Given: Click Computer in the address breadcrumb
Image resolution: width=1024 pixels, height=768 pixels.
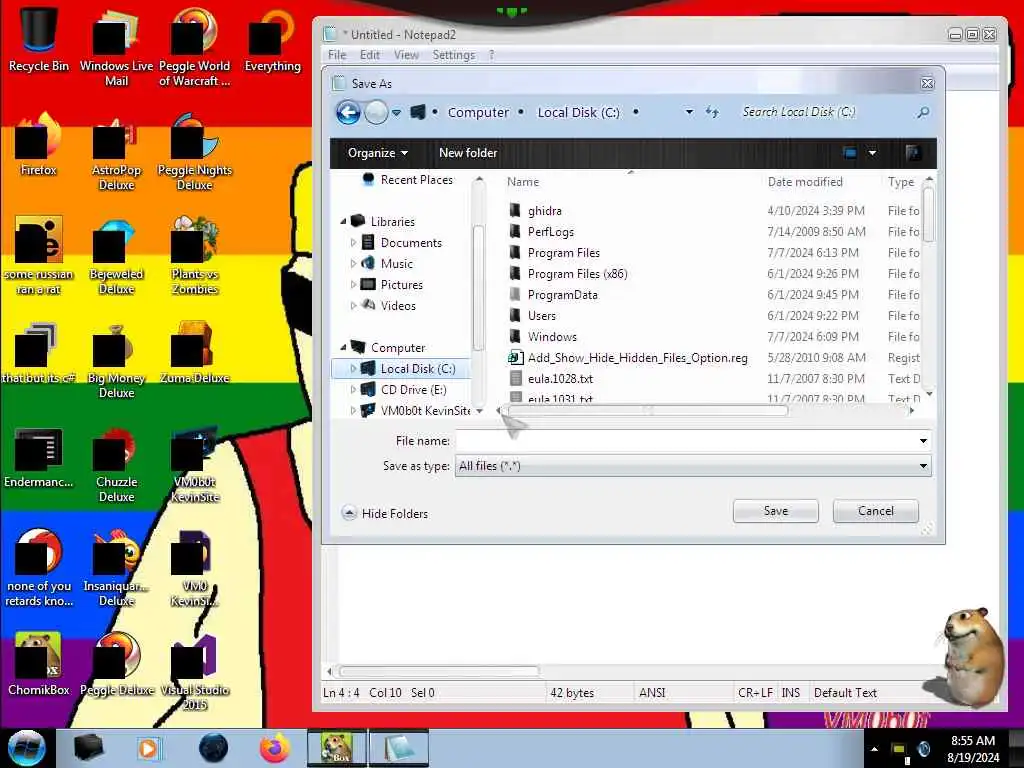Looking at the screenshot, I should (x=478, y=112).
